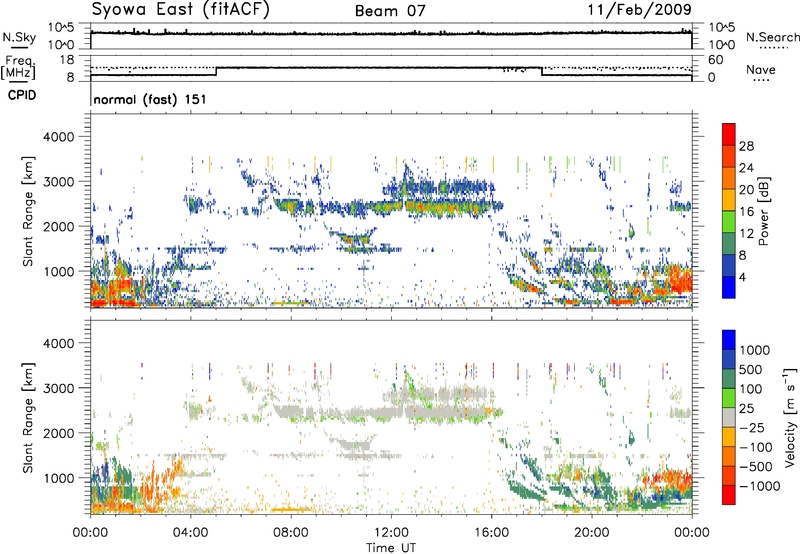
Task: Click the 'N.Sky' label
Action: point(19,37)
